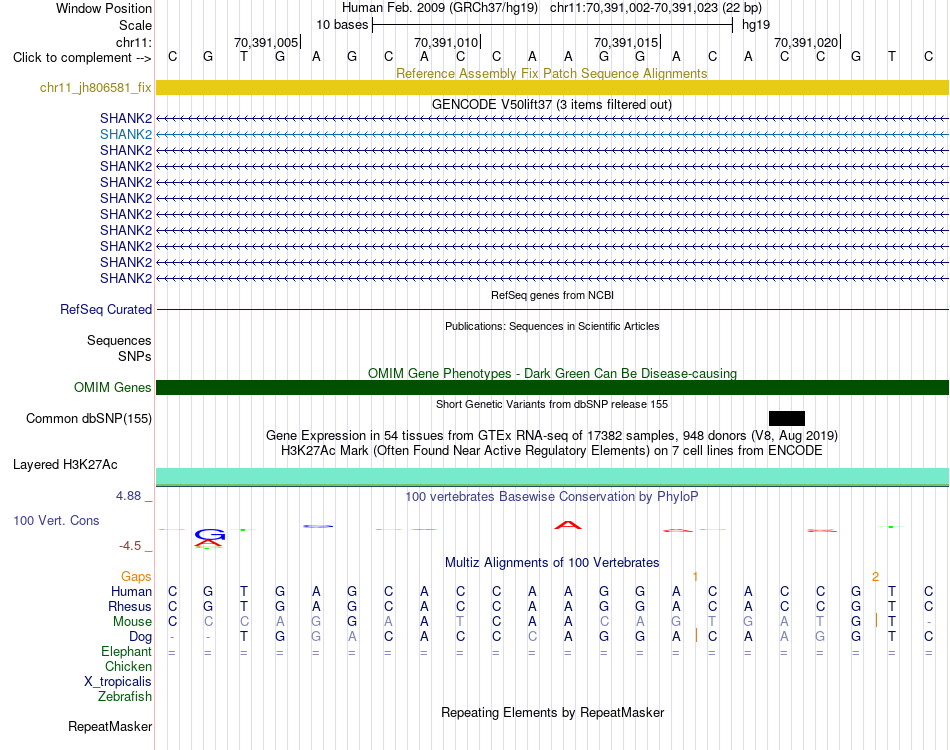Click the "Dog" alignment row label

[x=140, y=637]
